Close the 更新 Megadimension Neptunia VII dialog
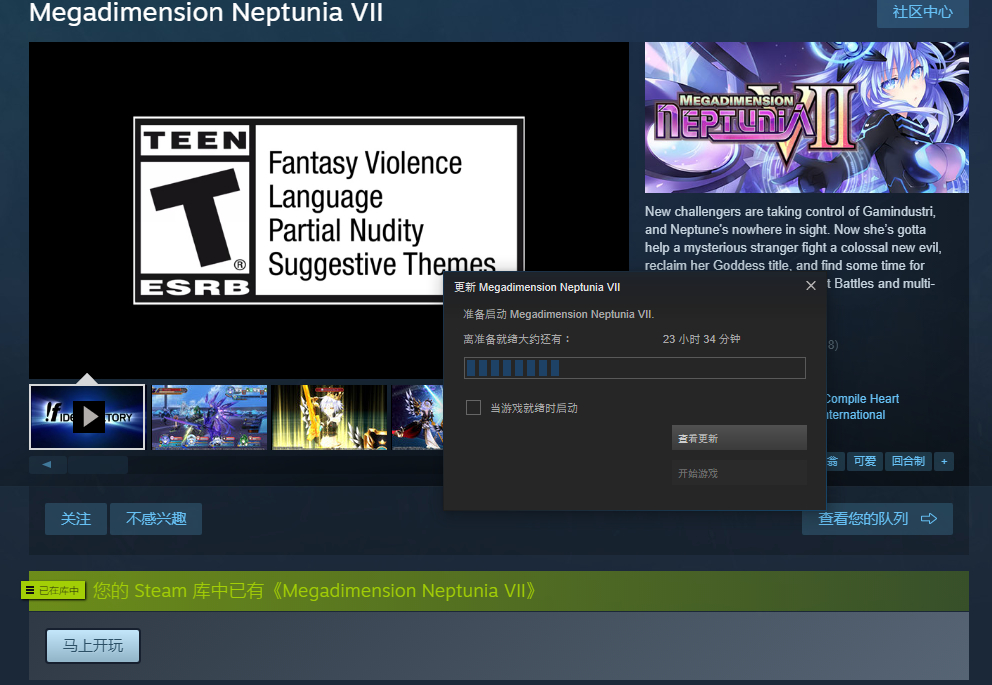The image size is (992, 685). click(811, 286)
